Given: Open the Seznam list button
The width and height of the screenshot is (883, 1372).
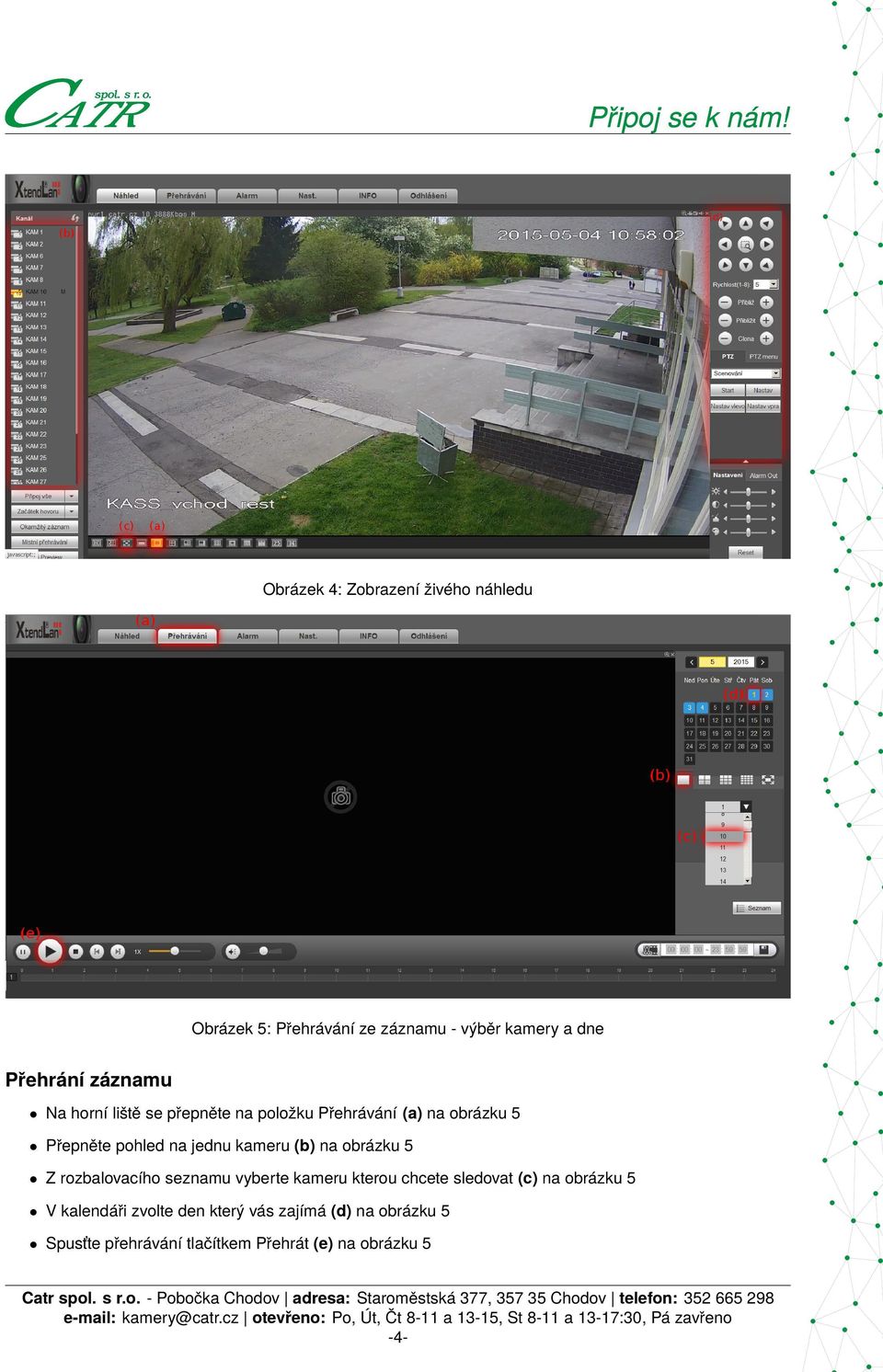Looking at the screenshot, I should [x=757, y=908].
